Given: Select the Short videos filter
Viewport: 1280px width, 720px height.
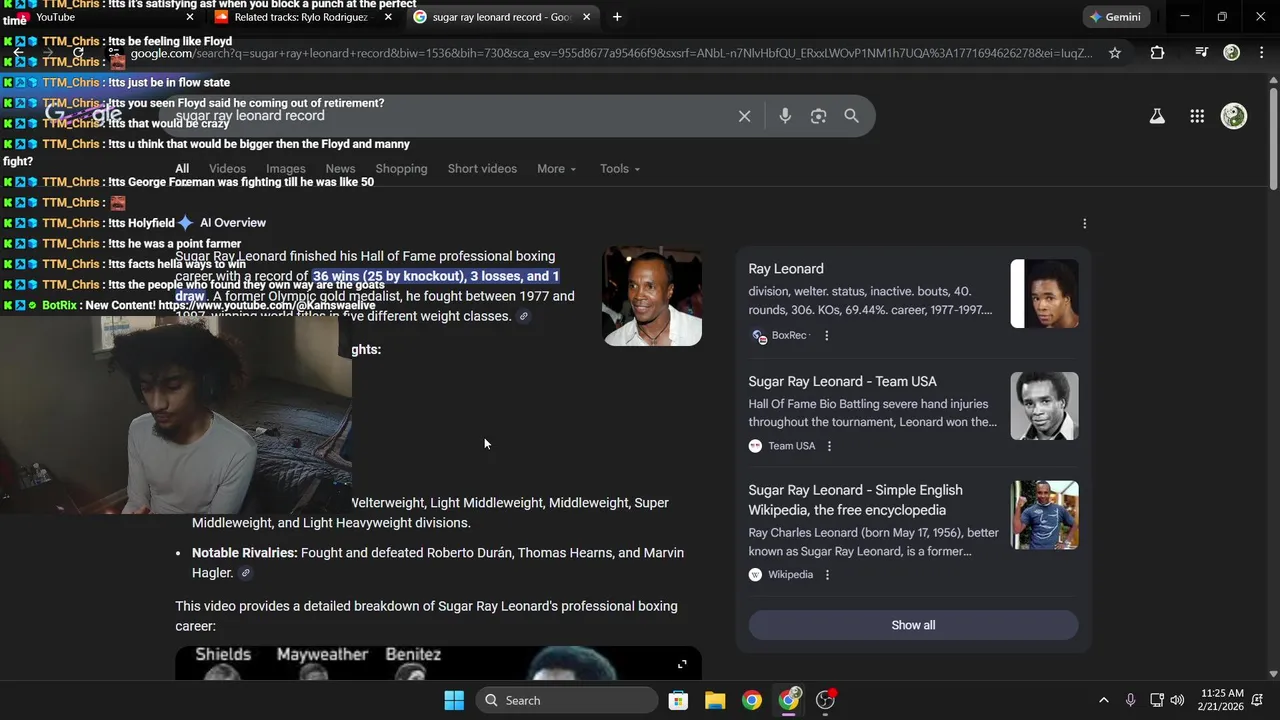Looking at the screenshot, I should [482, 169].
